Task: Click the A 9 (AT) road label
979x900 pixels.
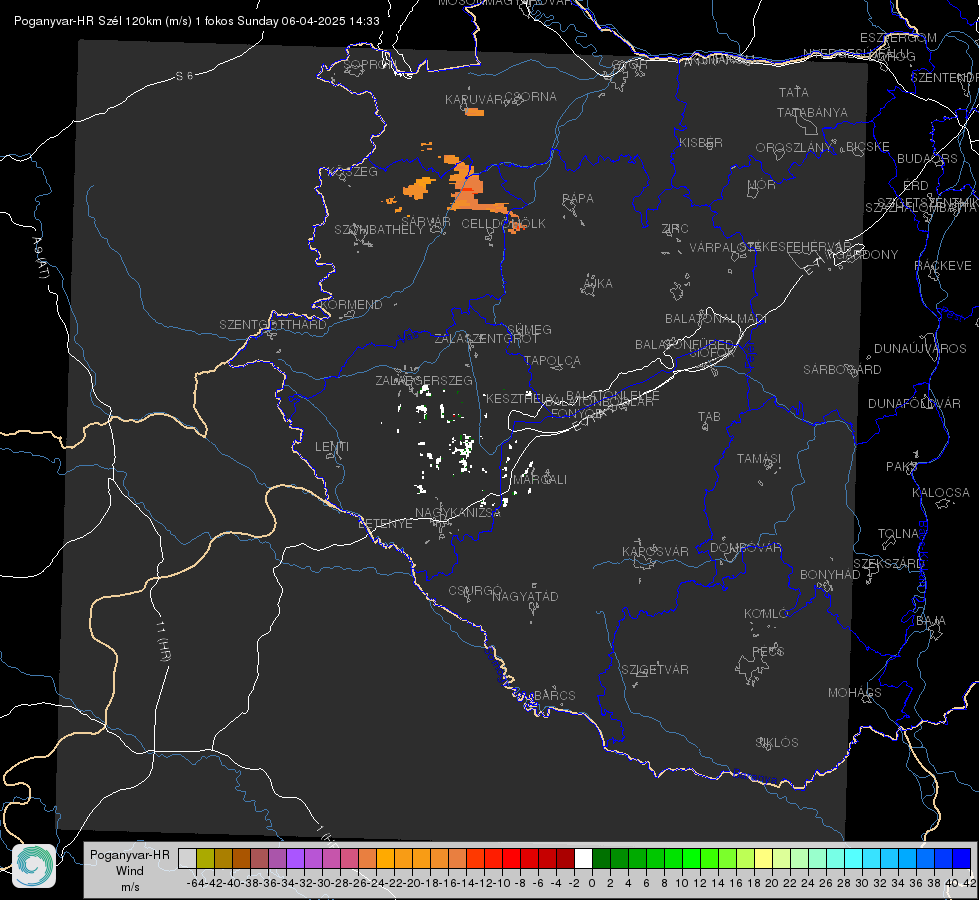Action: click(x=40, y=258)
